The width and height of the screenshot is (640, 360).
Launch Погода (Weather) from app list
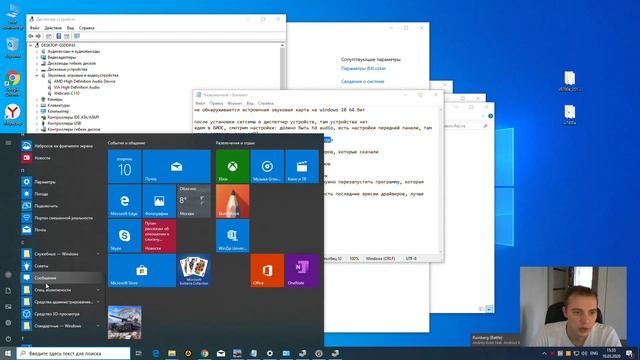pos(61,194)
